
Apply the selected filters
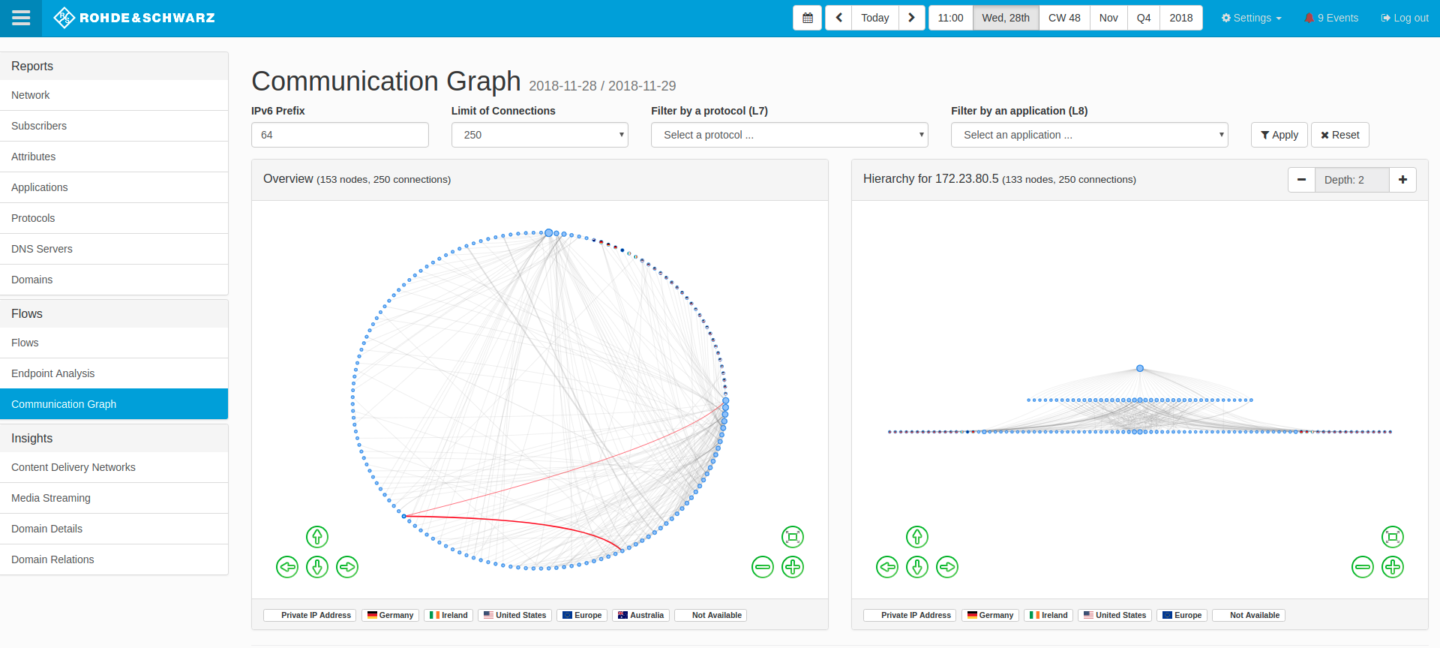1279,135
